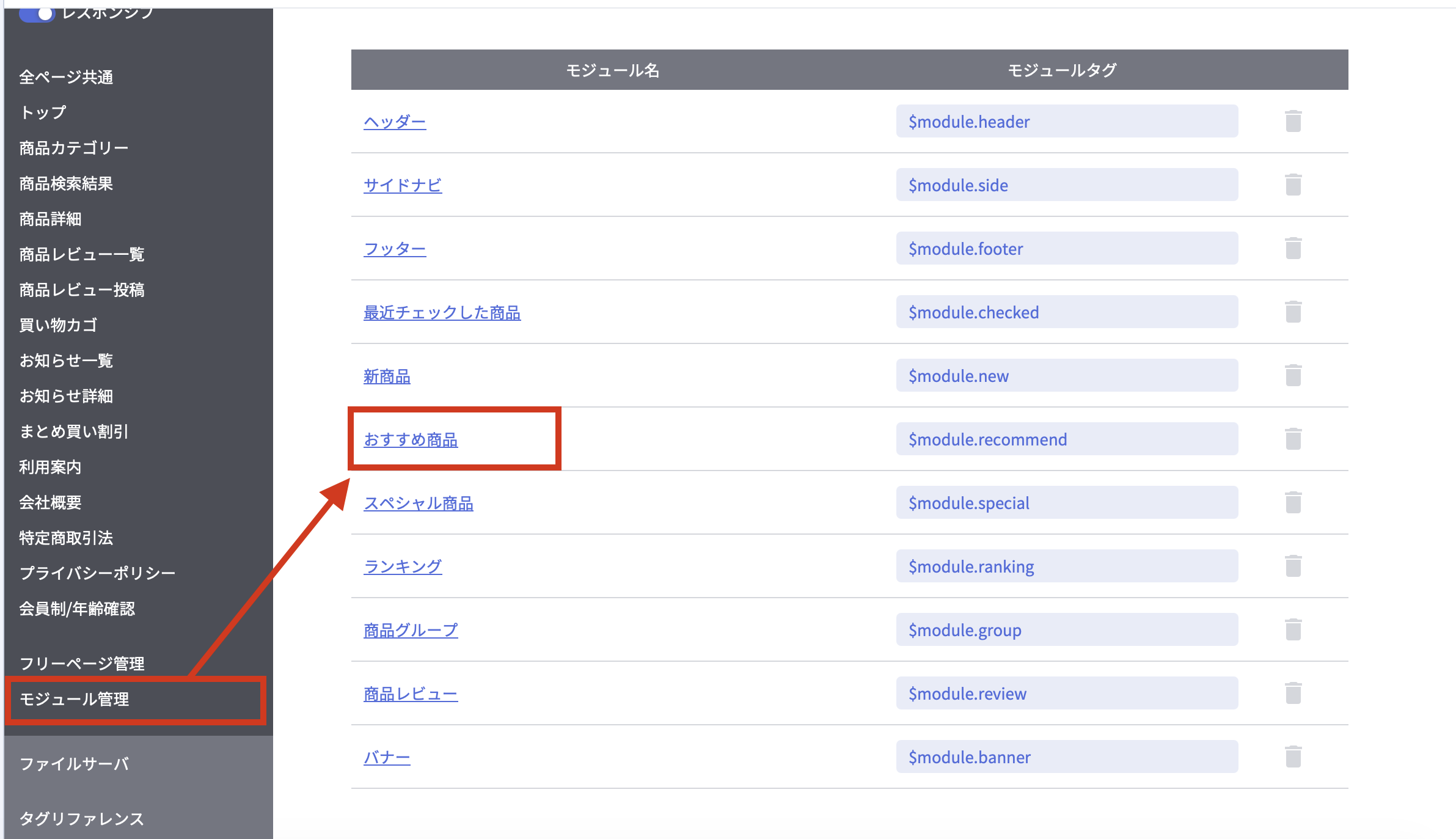Click trash icon for サイドナビ module
The image size is (1456, 839).
coord(1293,185)
